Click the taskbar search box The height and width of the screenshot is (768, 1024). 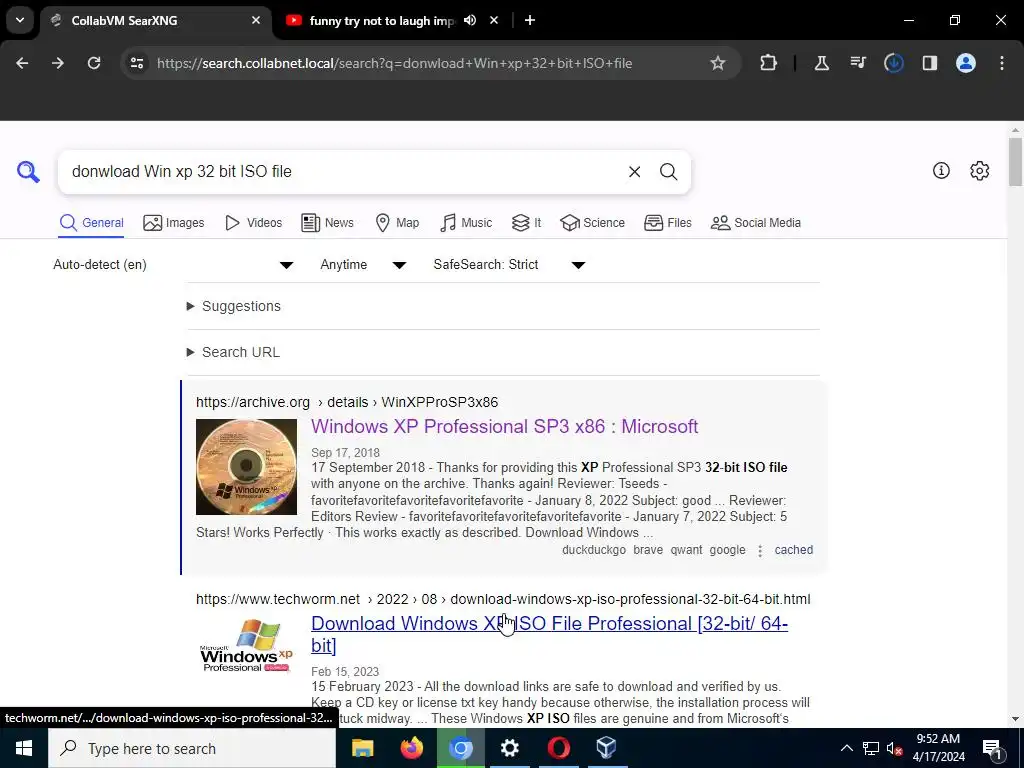pyautogui.click(x=192, y=748)
